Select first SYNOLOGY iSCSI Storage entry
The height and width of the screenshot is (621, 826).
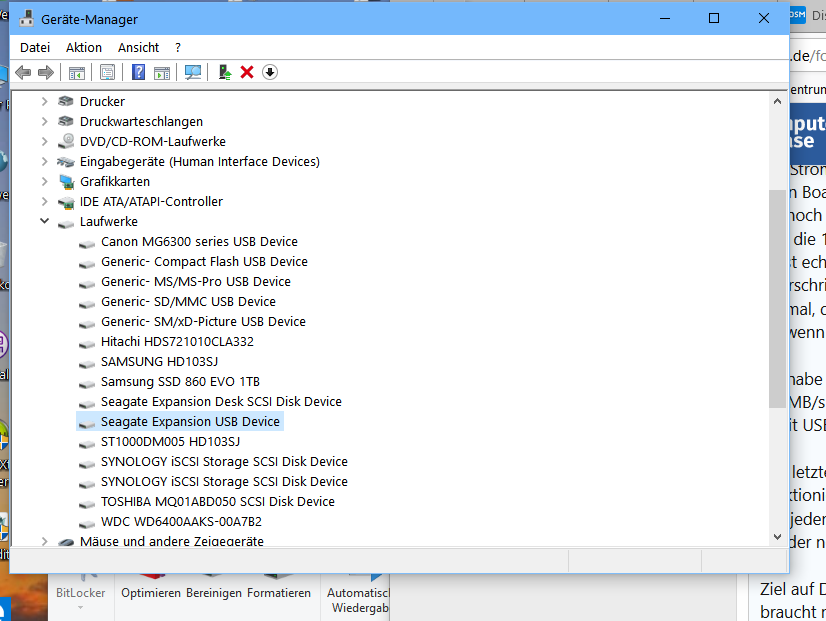[224, 461]
